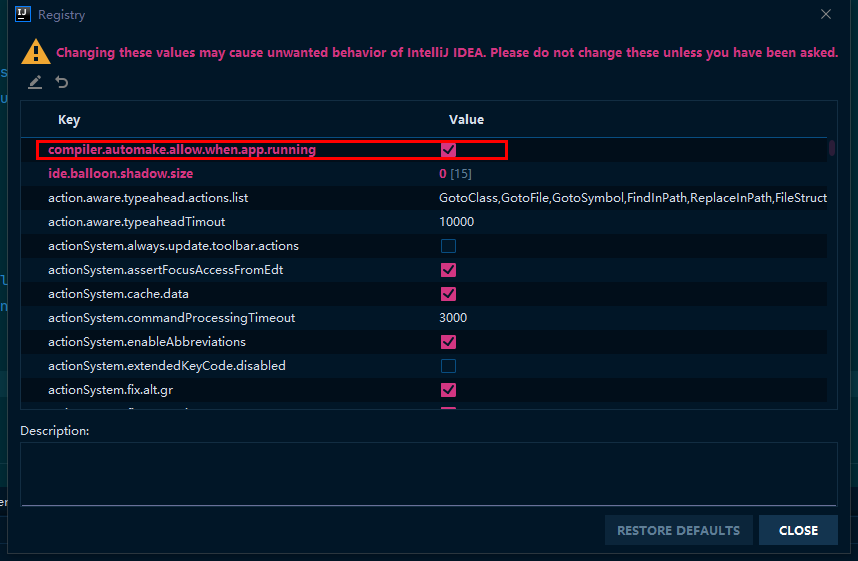Select the actionSystem.fix.alt.gr key
Image resolution: width=858 pixels, height=561 pixels.
[111, 390]
